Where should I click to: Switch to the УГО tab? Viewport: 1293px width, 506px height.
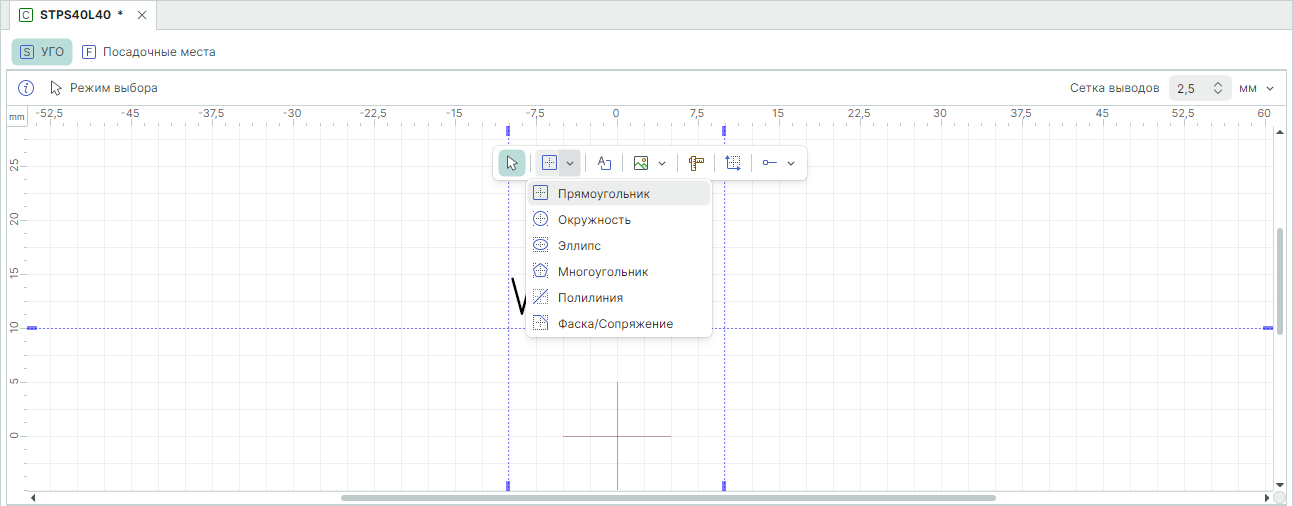[x=42, y=52]
